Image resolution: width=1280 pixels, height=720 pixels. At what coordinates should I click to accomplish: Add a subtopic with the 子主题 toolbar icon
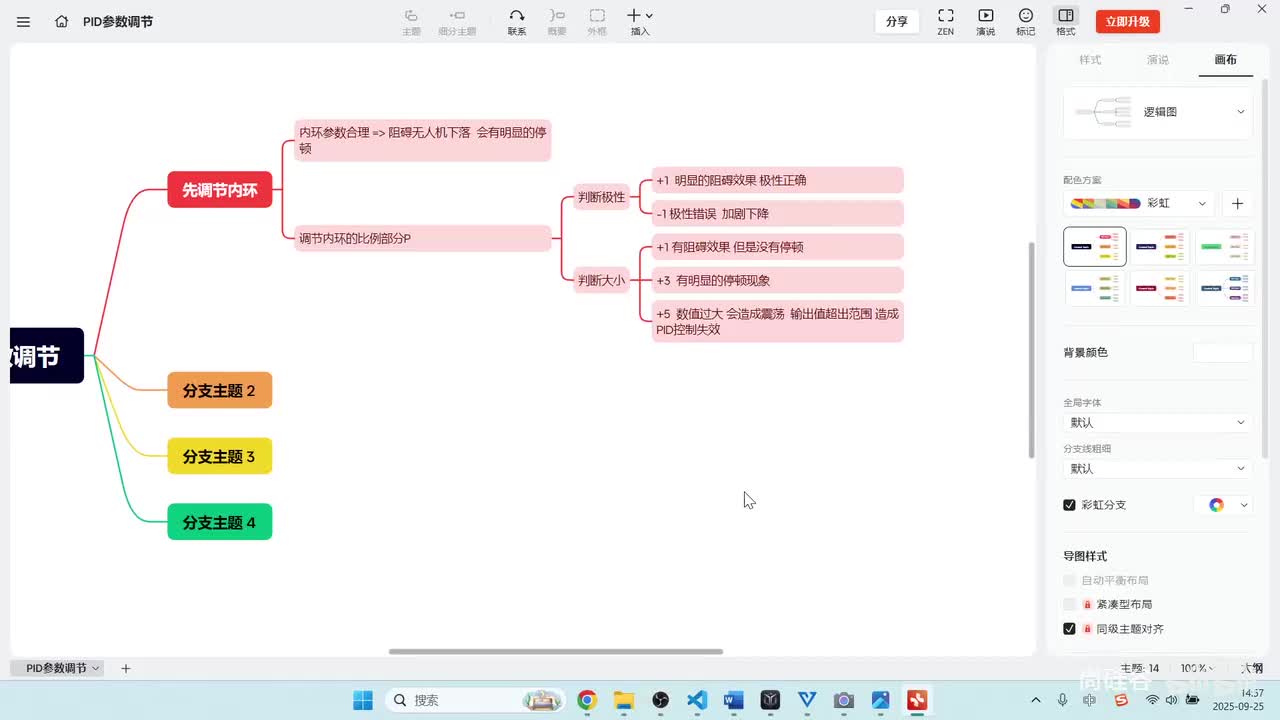pyautogui.click(x=457, y=21)
